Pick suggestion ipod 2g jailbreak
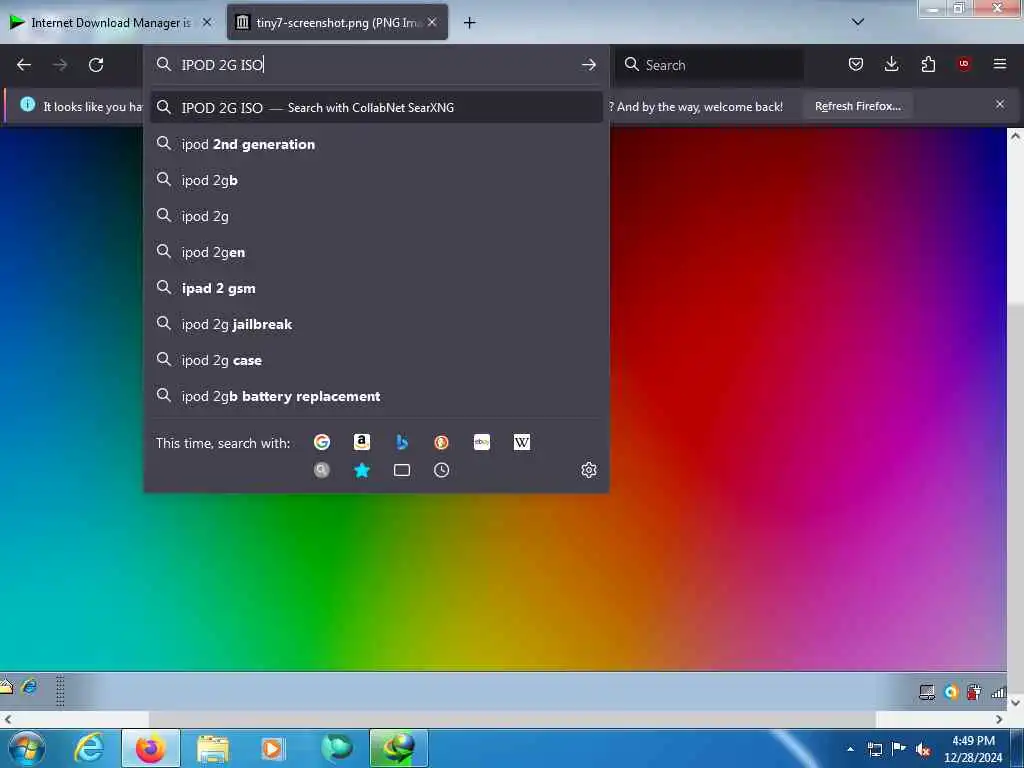The height and width of the screenshot is (768, 1024). pos(376,324)
